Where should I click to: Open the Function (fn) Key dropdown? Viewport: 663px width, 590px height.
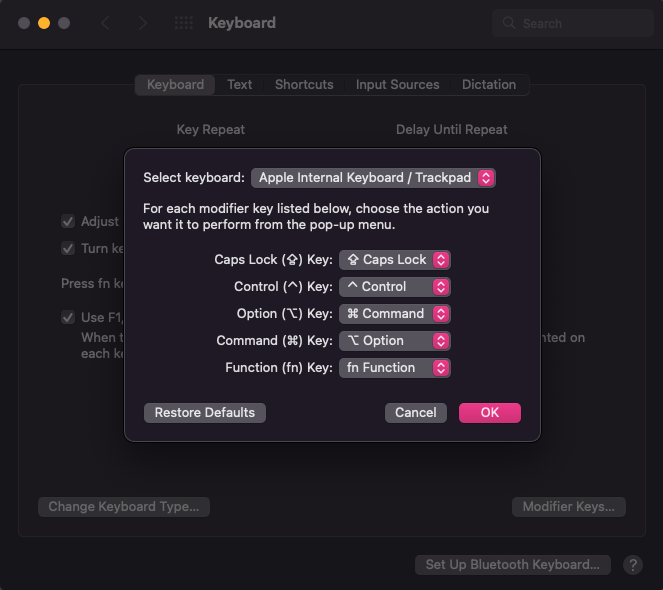click(x=395, y=368)
